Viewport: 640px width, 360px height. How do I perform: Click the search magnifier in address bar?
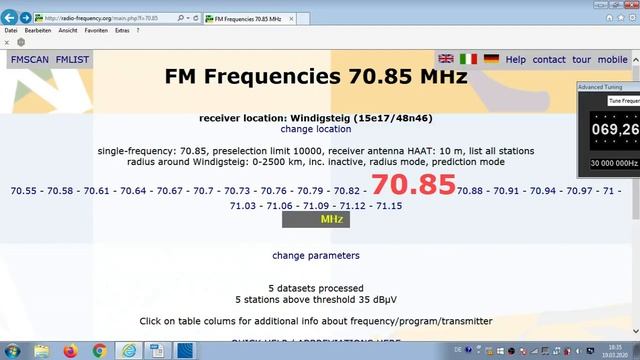point(180,18)
